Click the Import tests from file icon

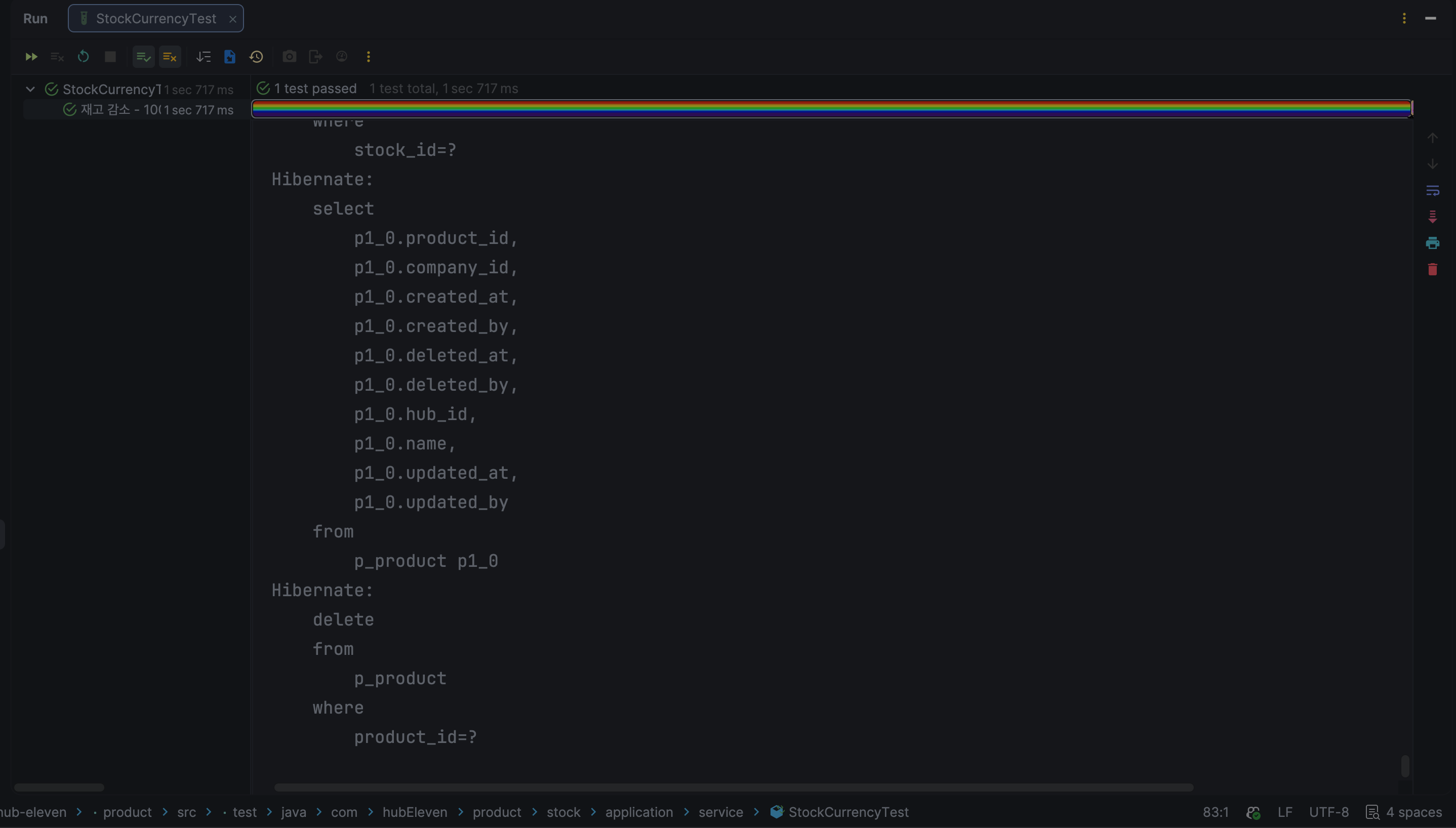pyautogui.click(x=230, y=57)
